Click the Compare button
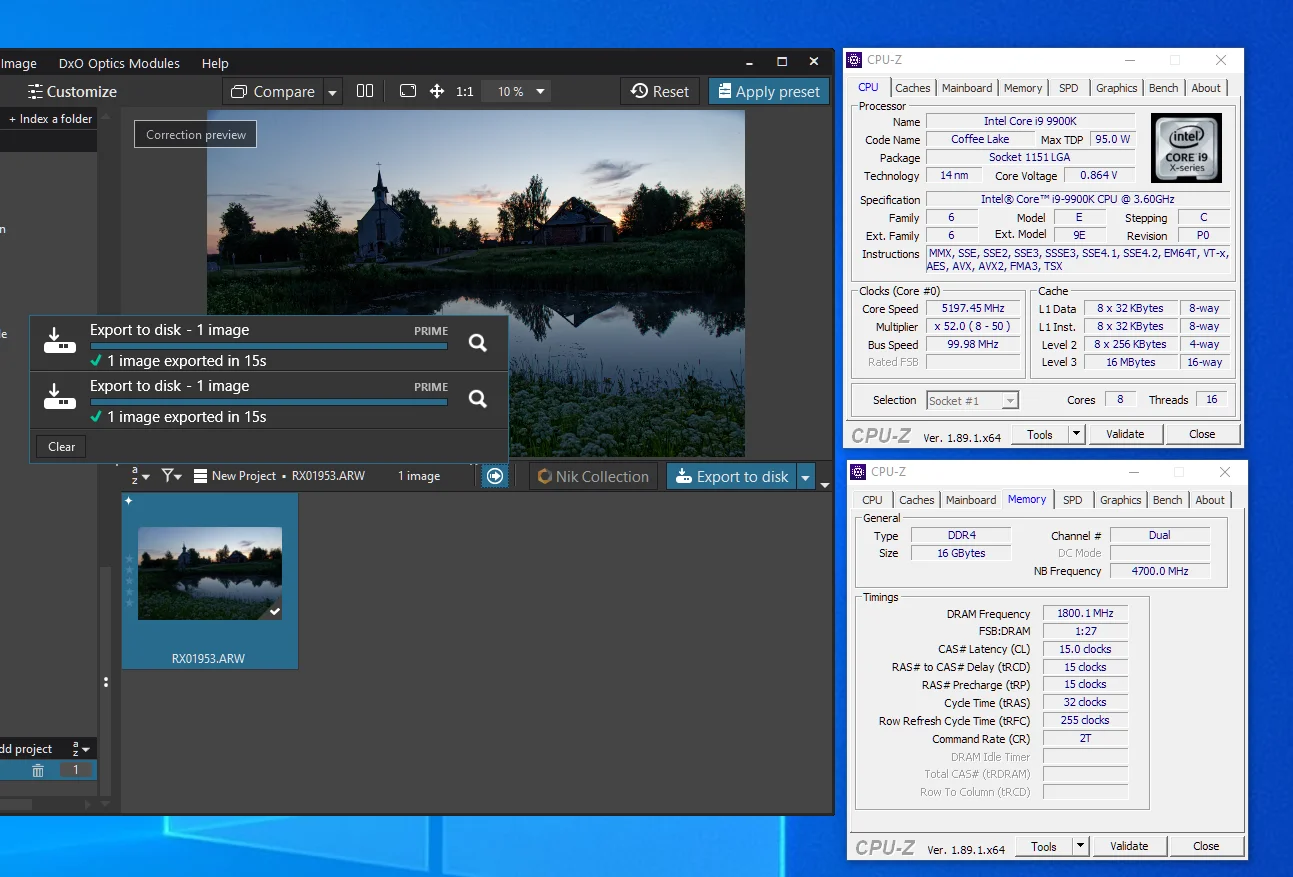This screenshot has height=877, width=1293. click(273, 92)
